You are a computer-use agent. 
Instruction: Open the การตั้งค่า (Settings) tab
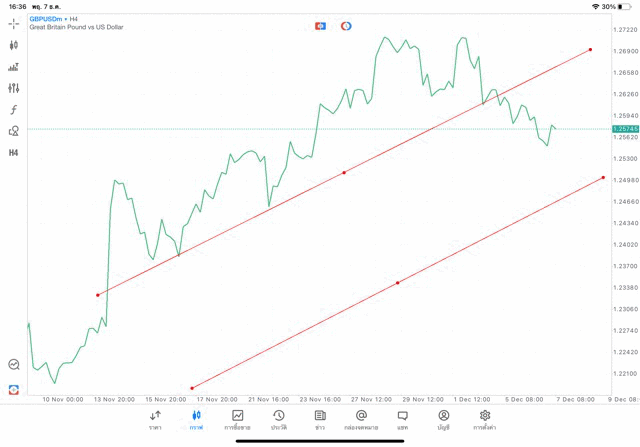(x=485, y=419)
